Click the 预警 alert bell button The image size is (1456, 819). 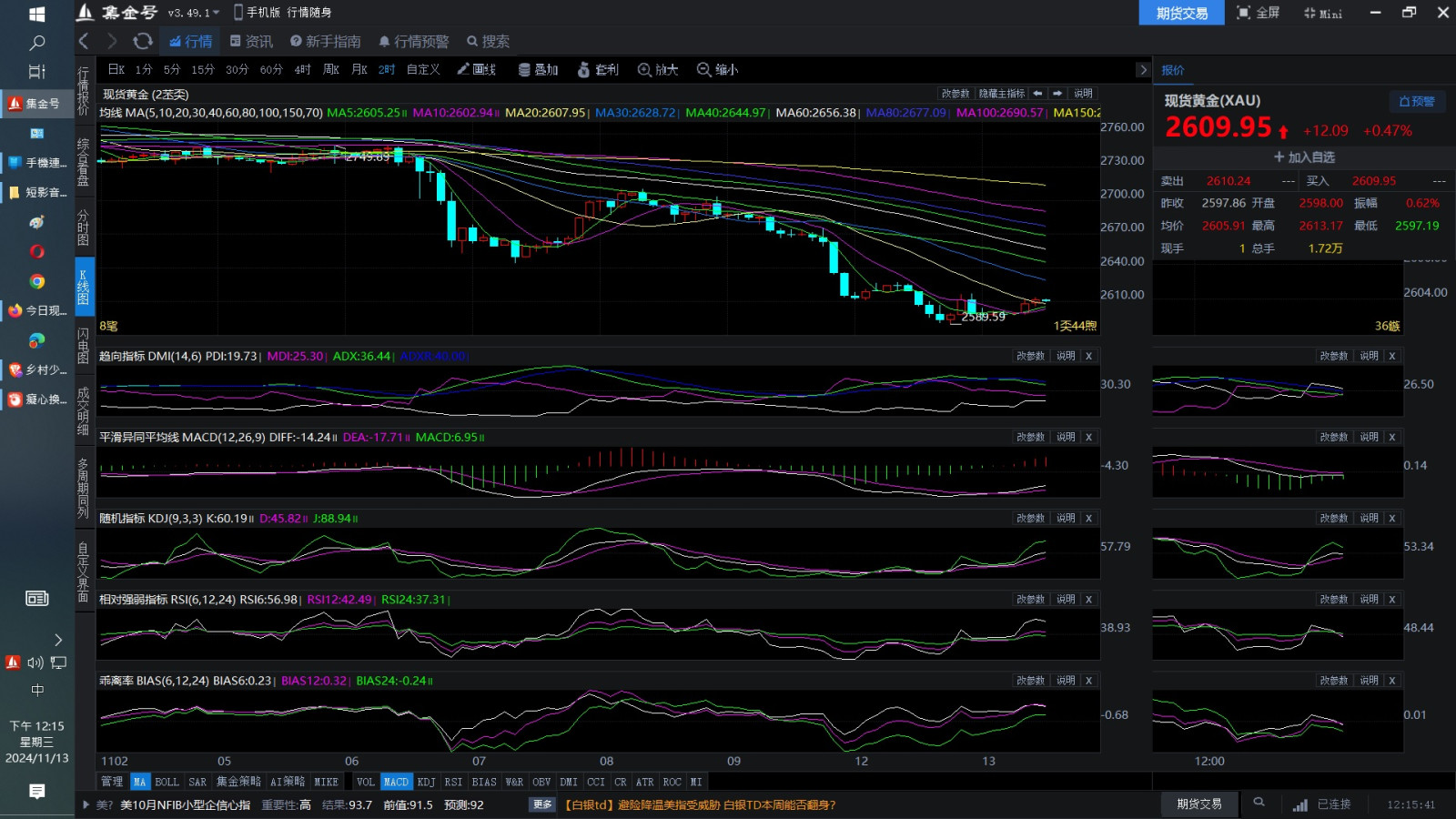1417,101
